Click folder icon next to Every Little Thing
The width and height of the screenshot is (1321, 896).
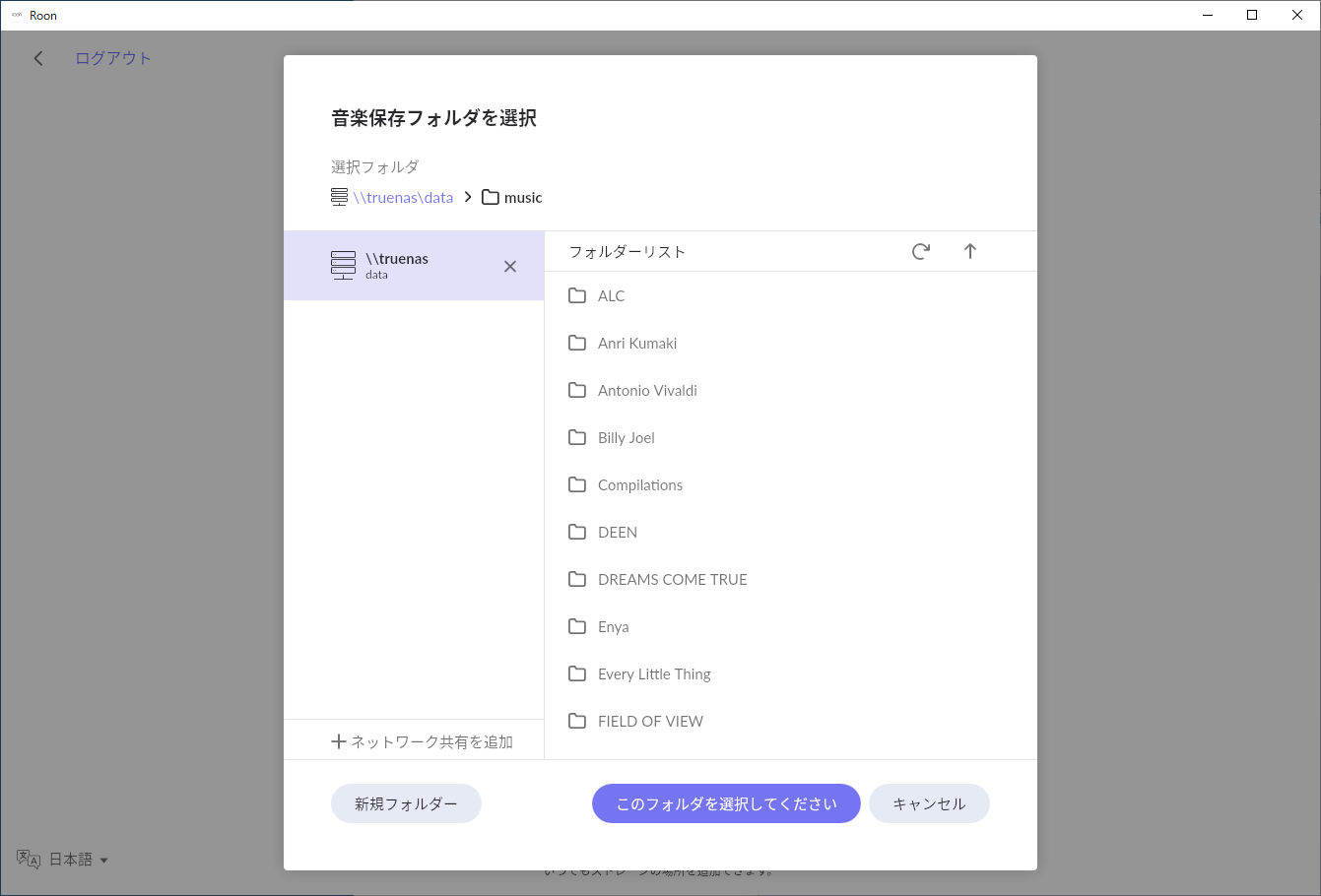[577, 673]
